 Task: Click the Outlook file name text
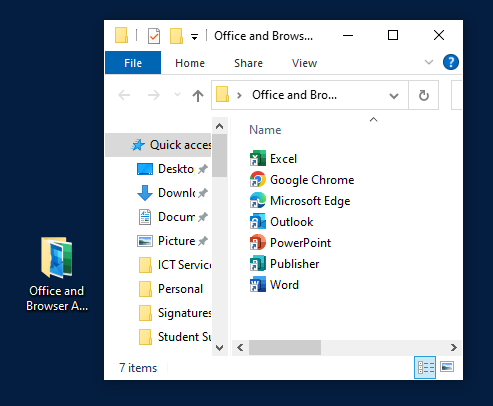click(291, 222)
